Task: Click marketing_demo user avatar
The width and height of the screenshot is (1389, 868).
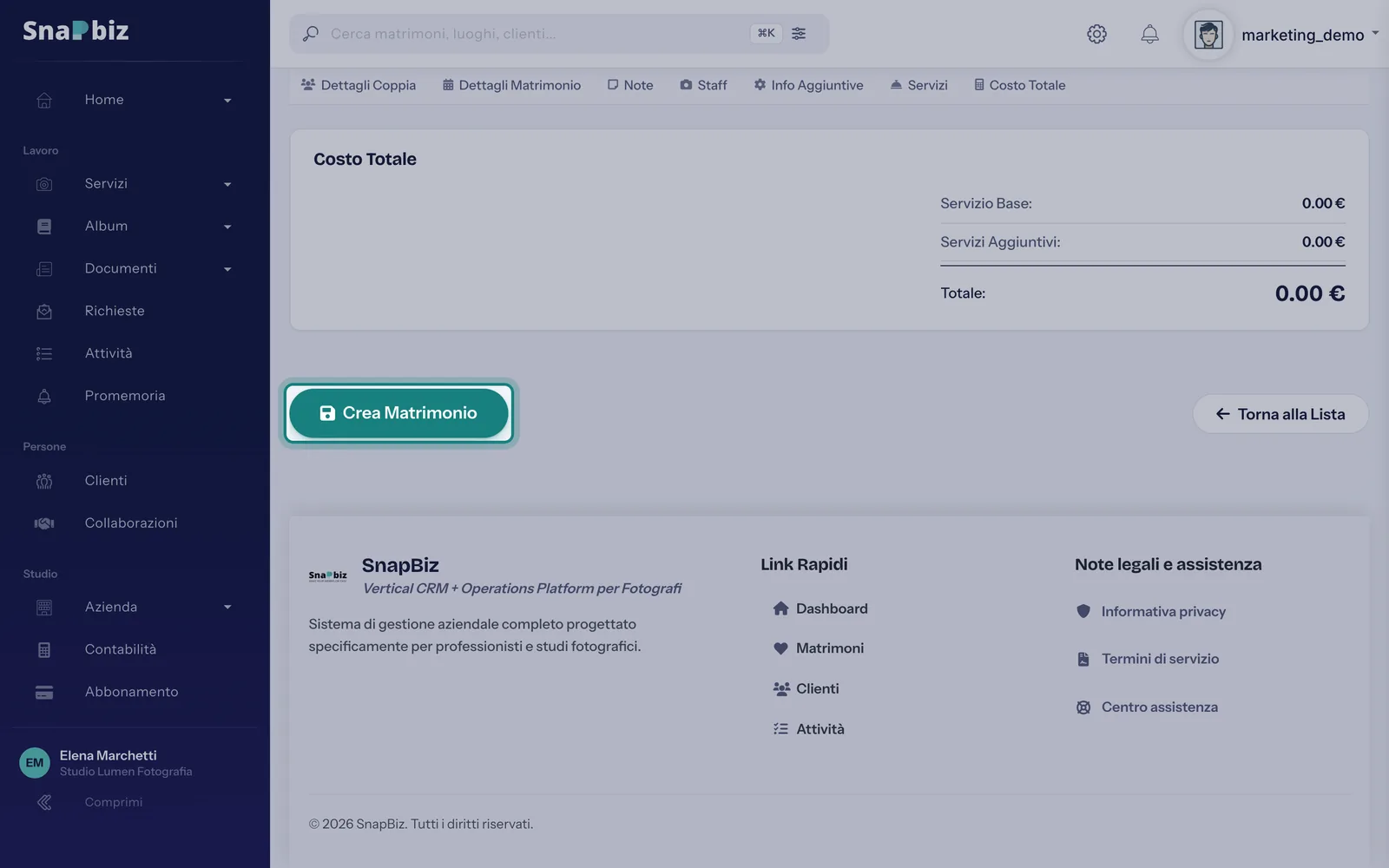Action: coord(1208,35)
